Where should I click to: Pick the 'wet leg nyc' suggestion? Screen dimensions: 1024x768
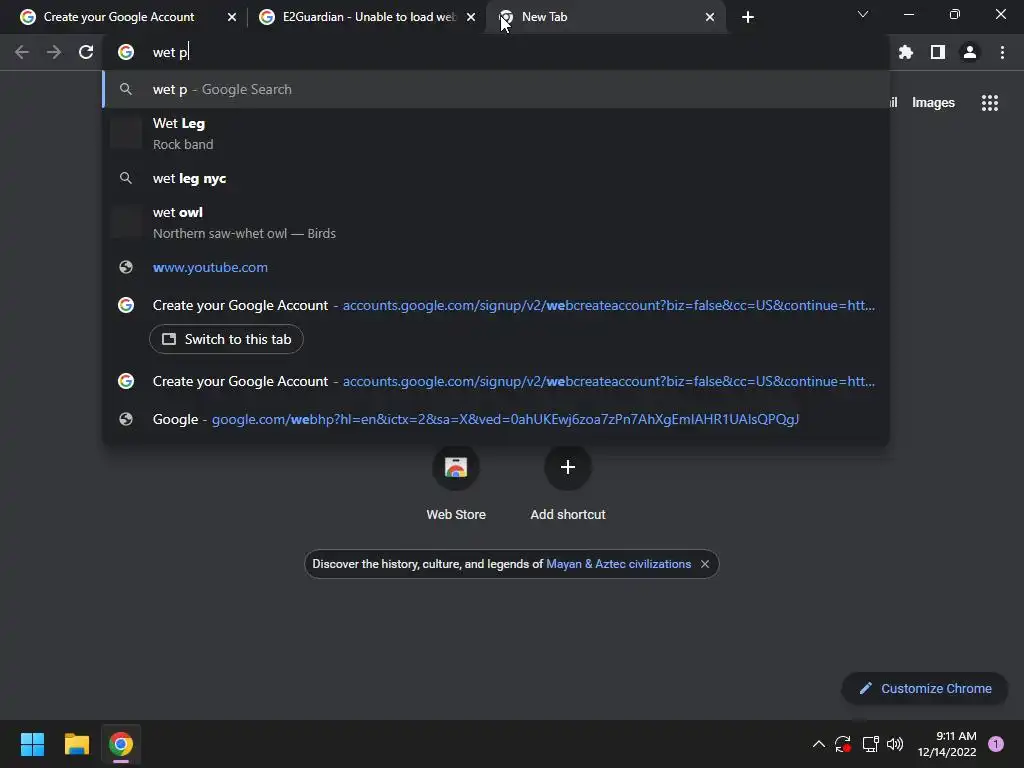[496, 178]
